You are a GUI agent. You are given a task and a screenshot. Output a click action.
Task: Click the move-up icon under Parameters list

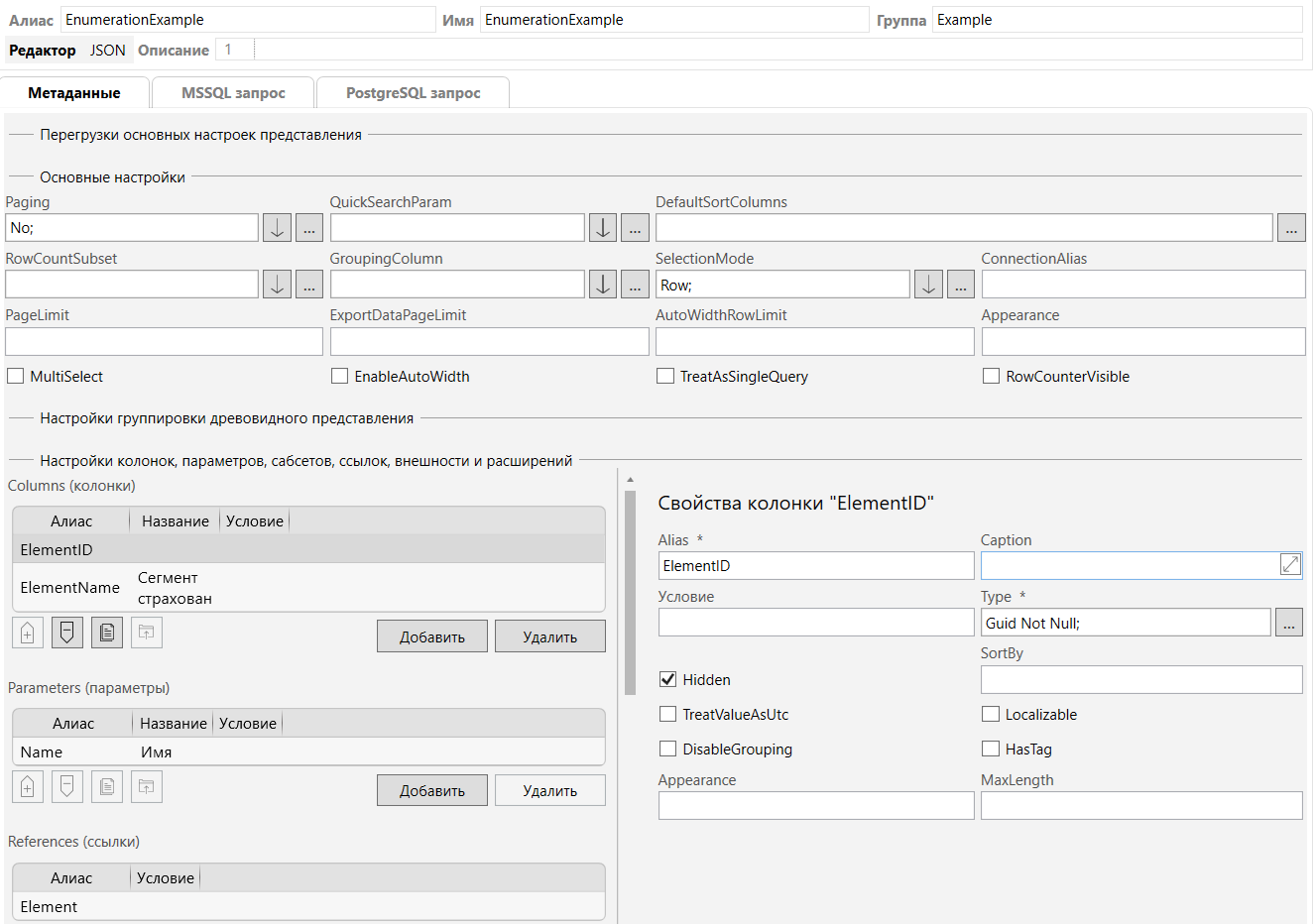click(28, 787)
